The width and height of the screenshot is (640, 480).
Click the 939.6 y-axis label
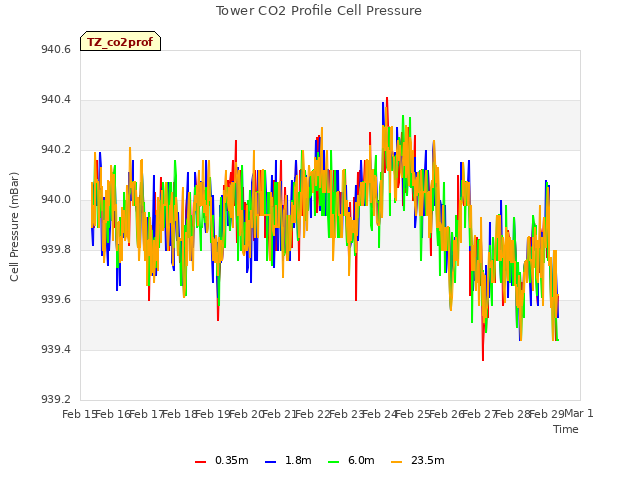(x=56, y=300)
